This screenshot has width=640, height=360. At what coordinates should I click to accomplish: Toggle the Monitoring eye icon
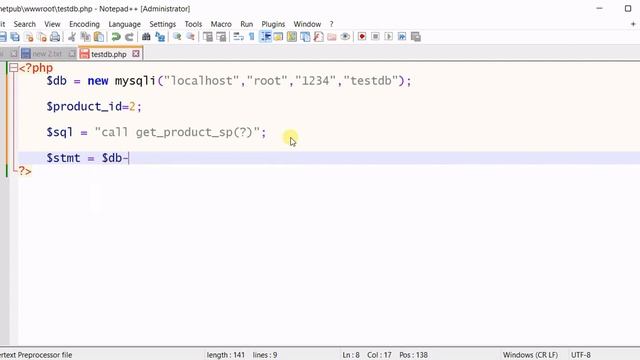point(345,37)
